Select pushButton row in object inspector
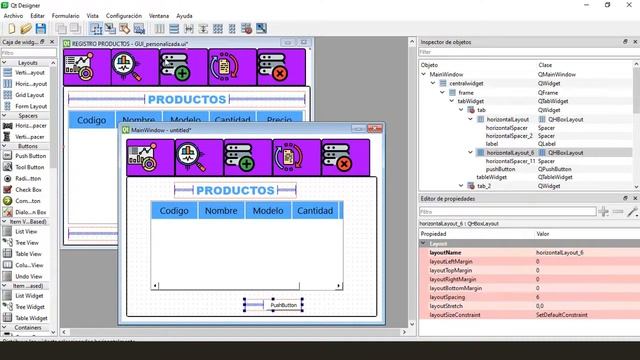Image resolution: width=640 pixels, height=360 pixels. [527, 169]
